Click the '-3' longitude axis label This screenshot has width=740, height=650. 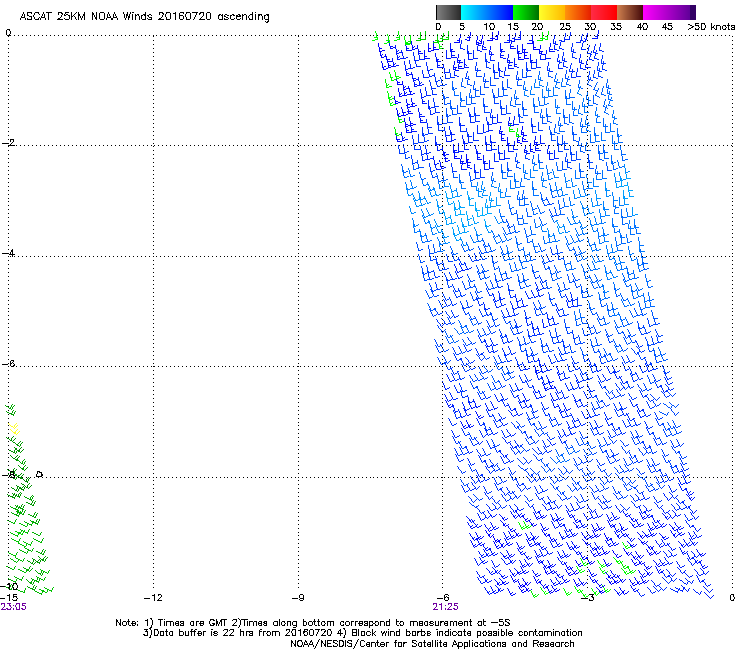(x=588, y=598)
